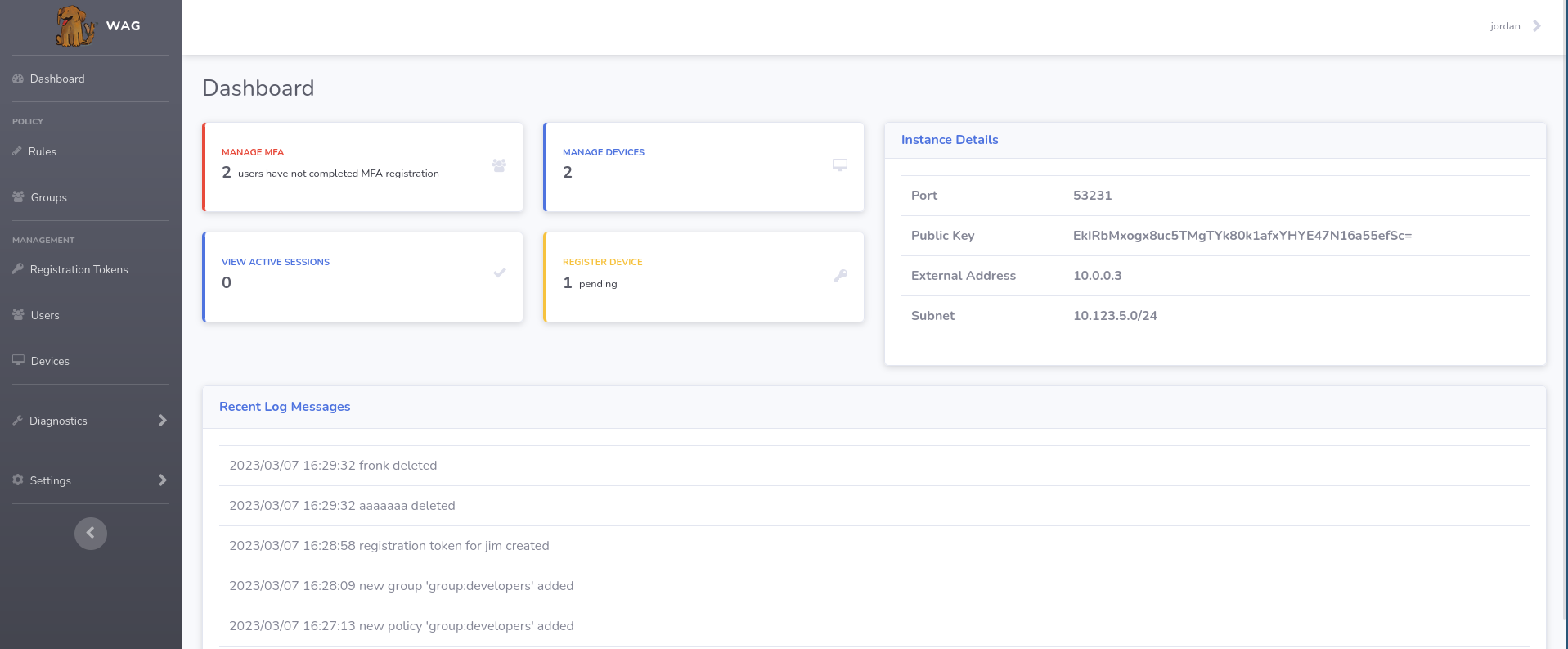Click the Dashboard page heading
The image size is (1568, 649).
tap(258, 88)
